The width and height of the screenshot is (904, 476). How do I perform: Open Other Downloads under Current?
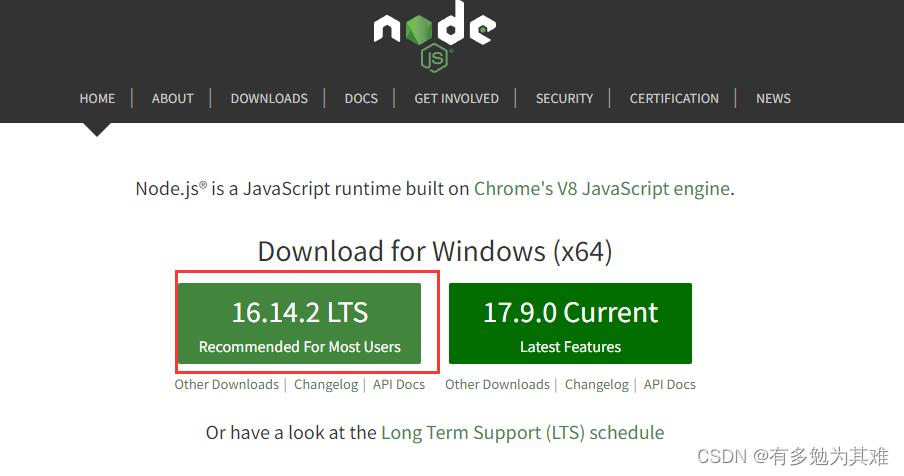point(497,384)
